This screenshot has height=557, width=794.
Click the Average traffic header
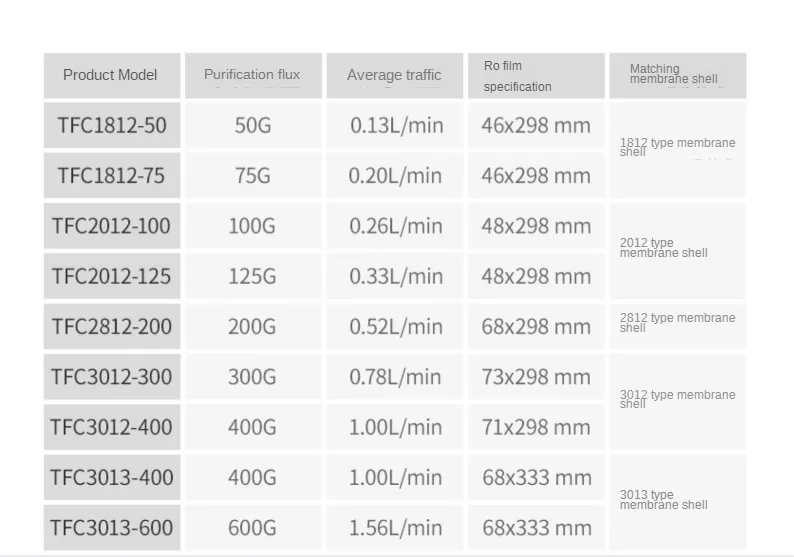[394, 75]
